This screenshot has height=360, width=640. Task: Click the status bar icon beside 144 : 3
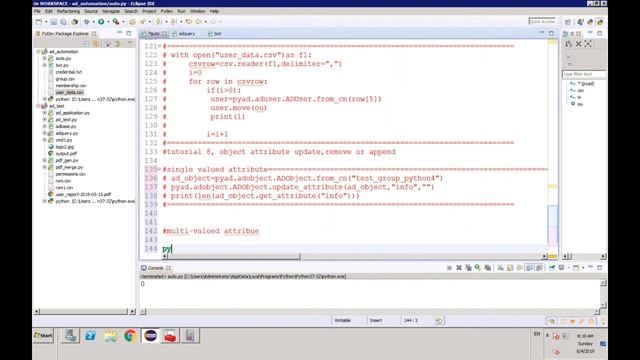click(x=439, y=320)
